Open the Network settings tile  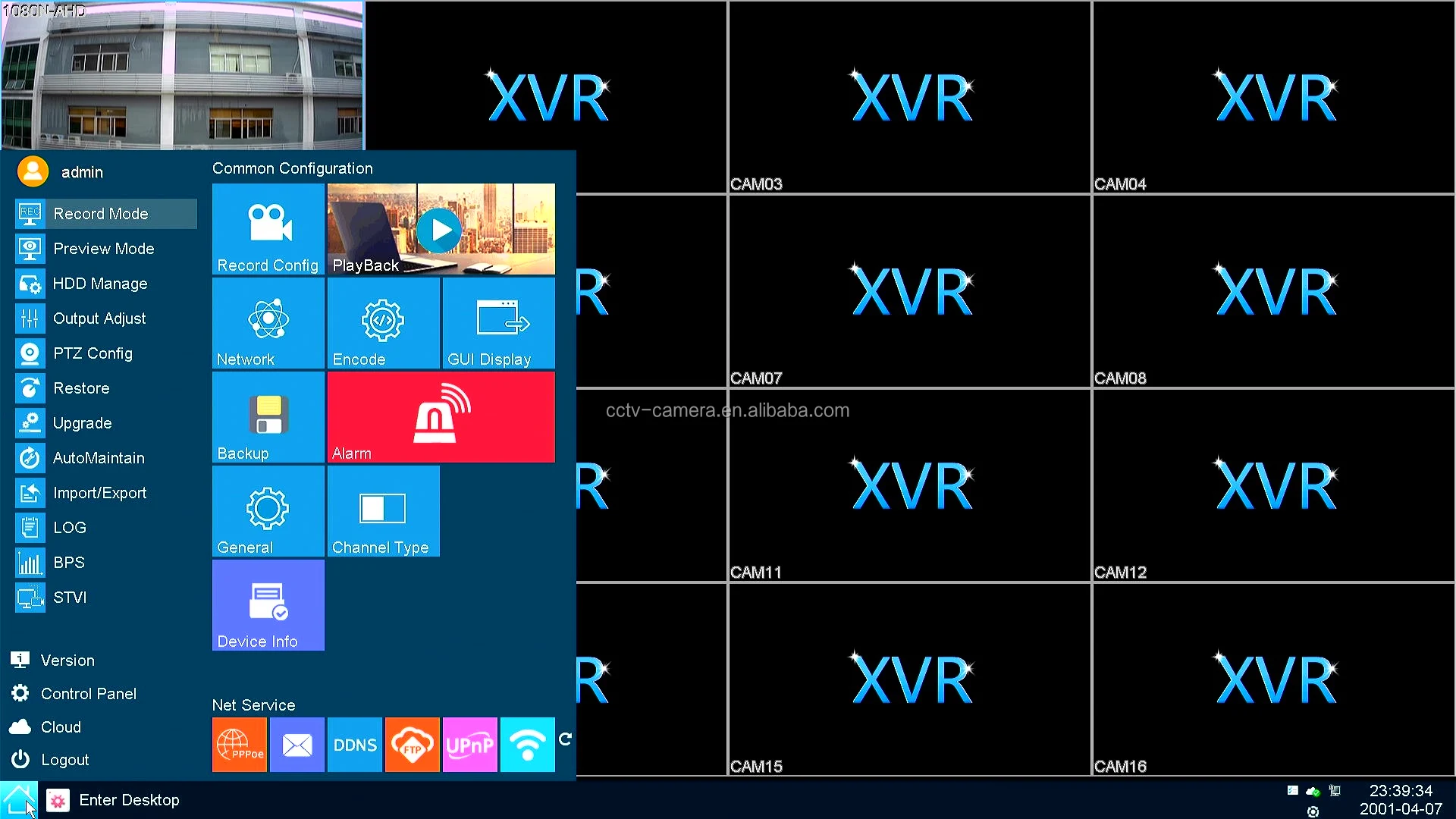pos(268,323)
